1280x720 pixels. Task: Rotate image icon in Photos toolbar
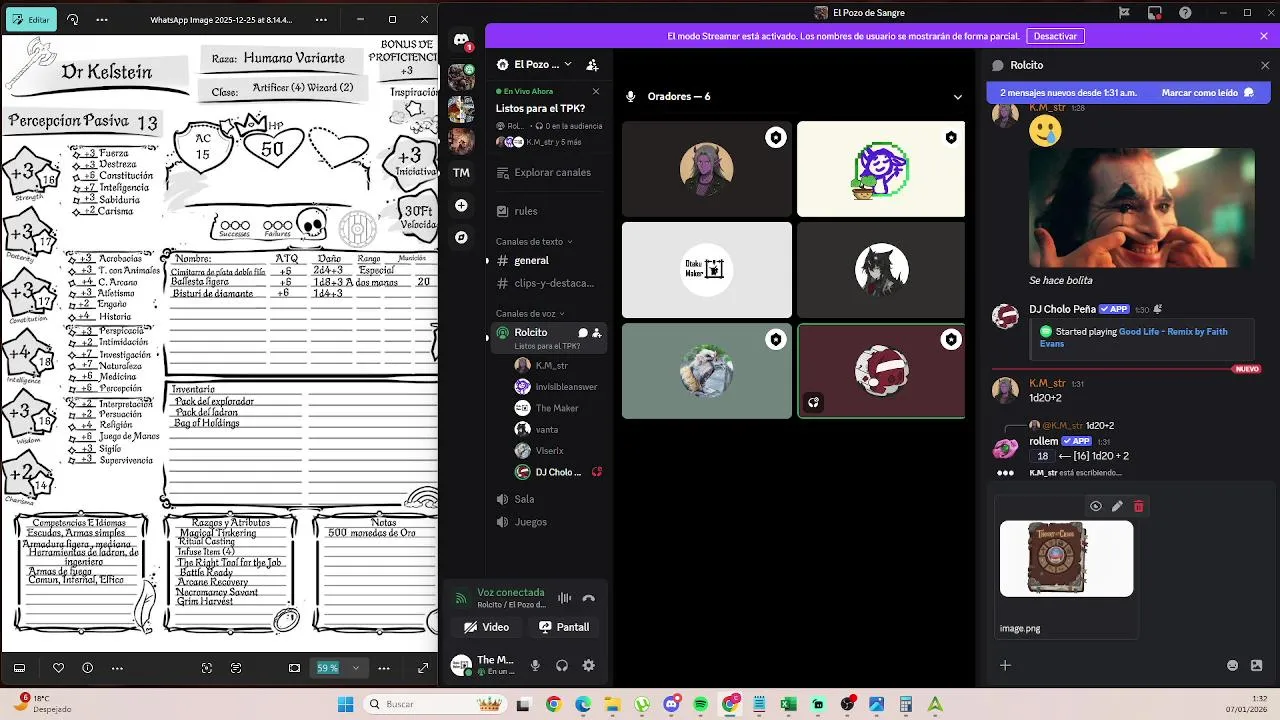[x=73, y=19]
